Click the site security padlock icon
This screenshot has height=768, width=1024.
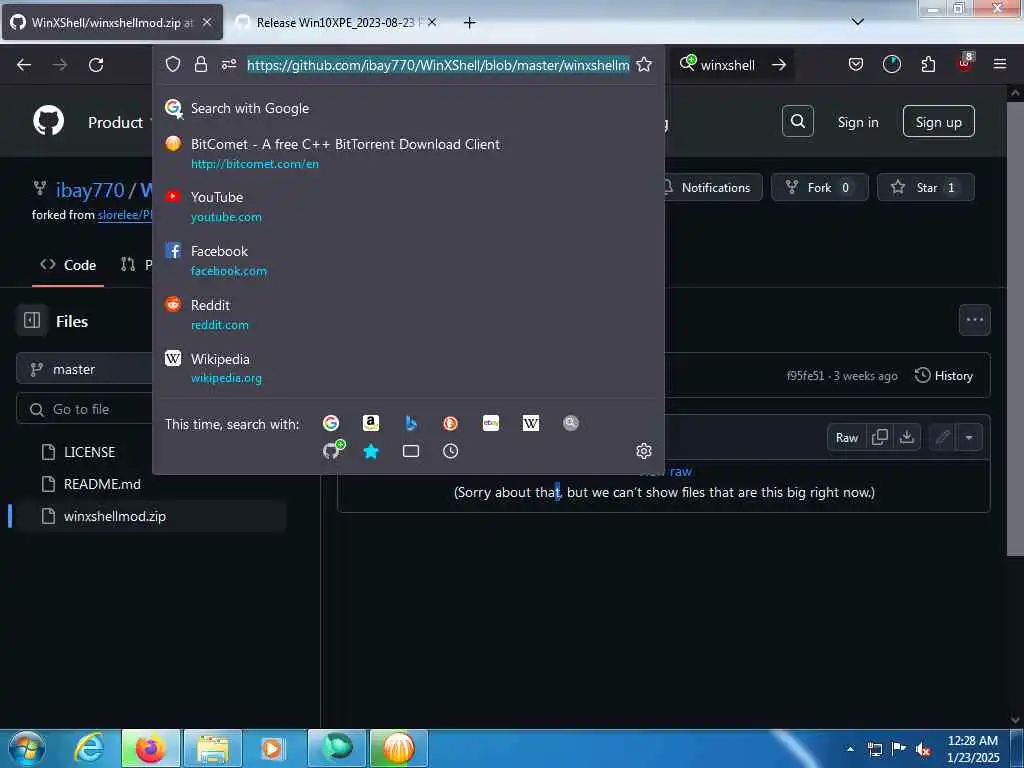tap(200, 64)
